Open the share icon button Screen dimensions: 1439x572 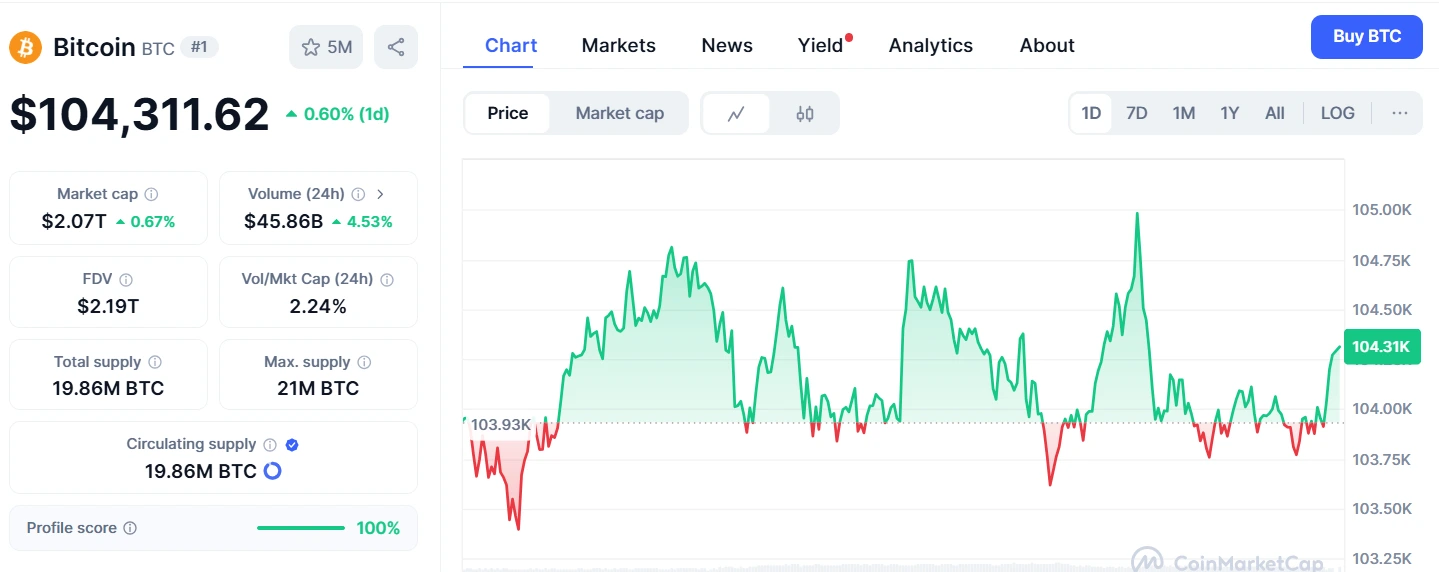tap(396, 47)
